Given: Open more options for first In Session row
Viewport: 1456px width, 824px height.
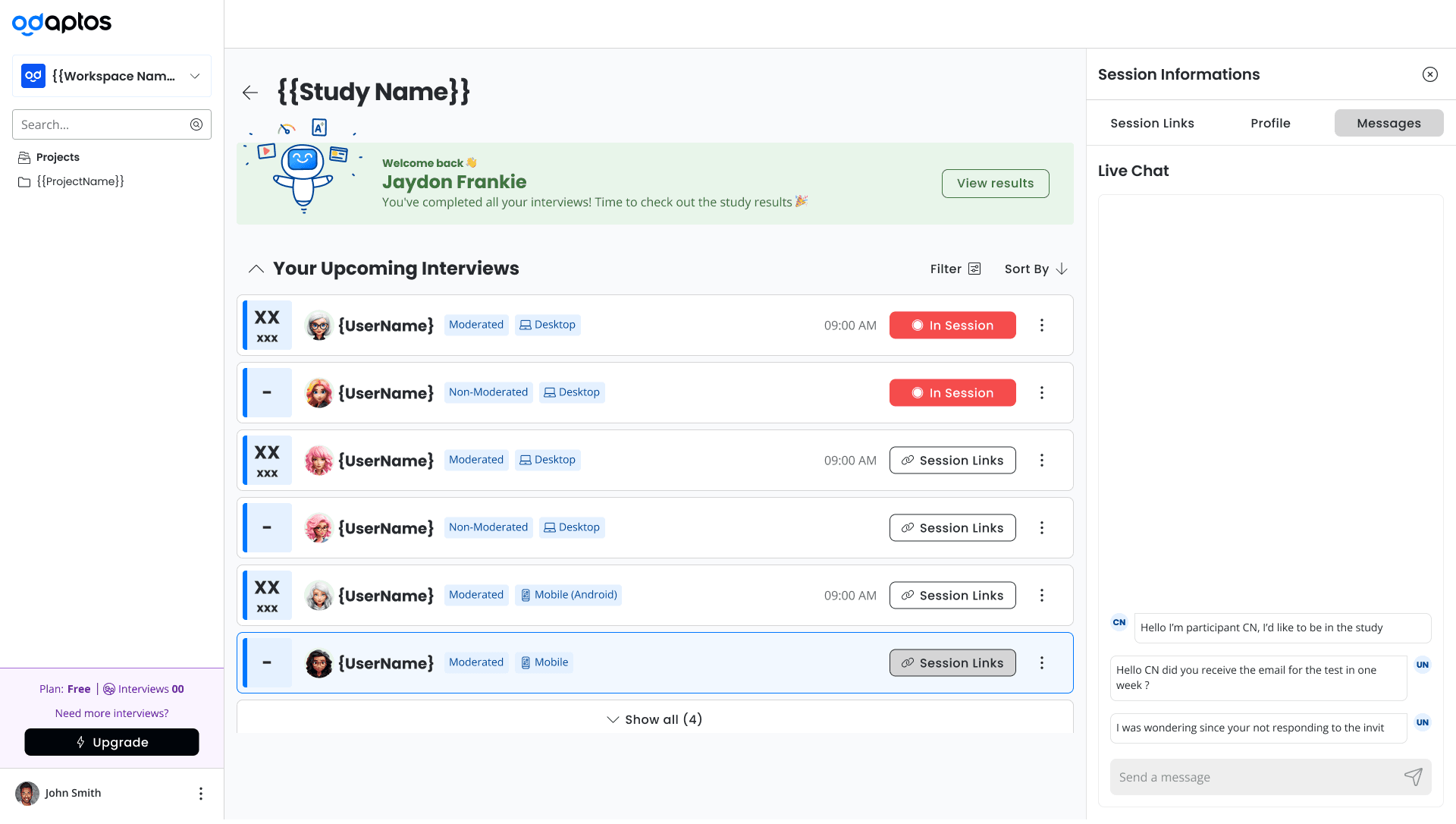Looking at the screenshot, I should (1042, 326).
